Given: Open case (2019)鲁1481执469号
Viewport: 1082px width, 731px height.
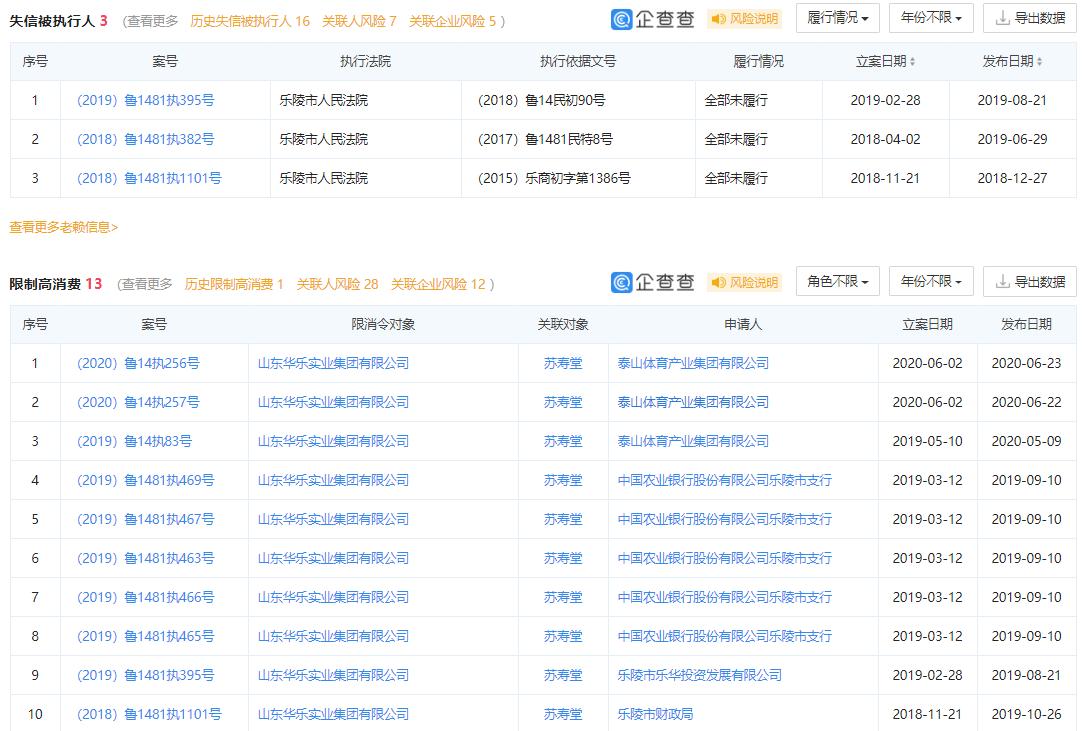Looking at the screenshot, I should point(146,480).
